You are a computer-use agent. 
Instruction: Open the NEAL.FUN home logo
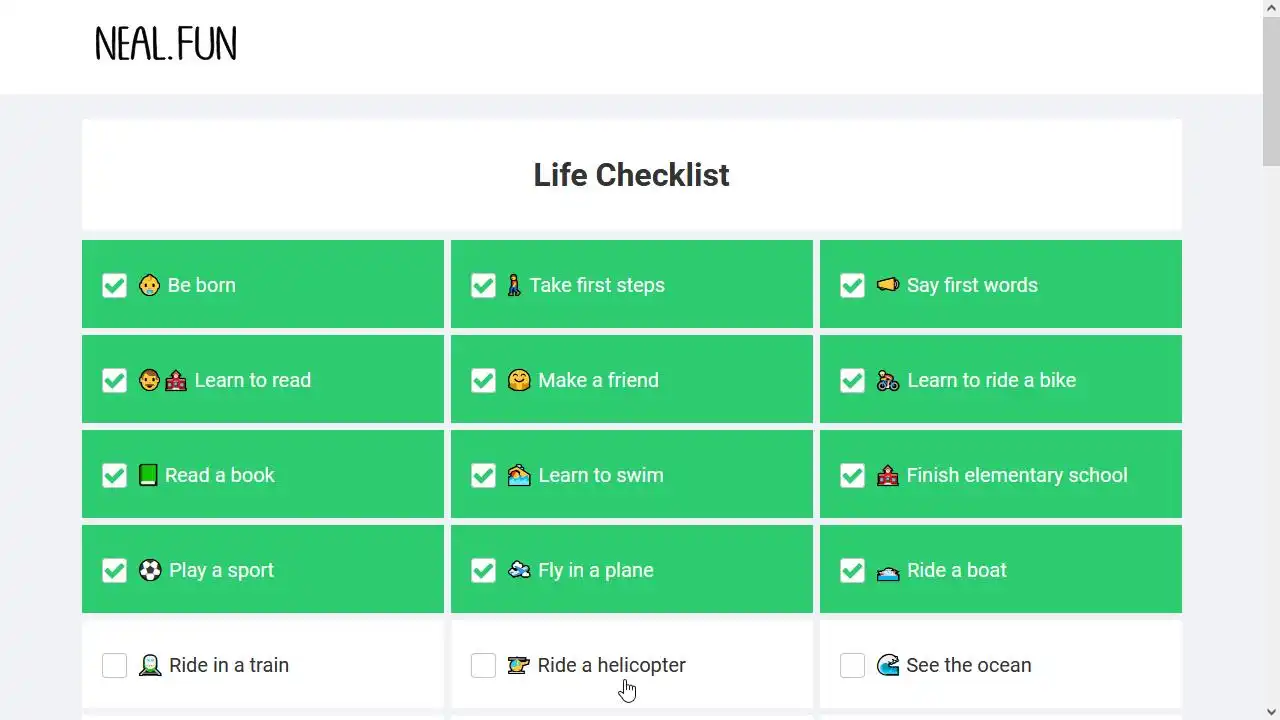tap(166, 45)
